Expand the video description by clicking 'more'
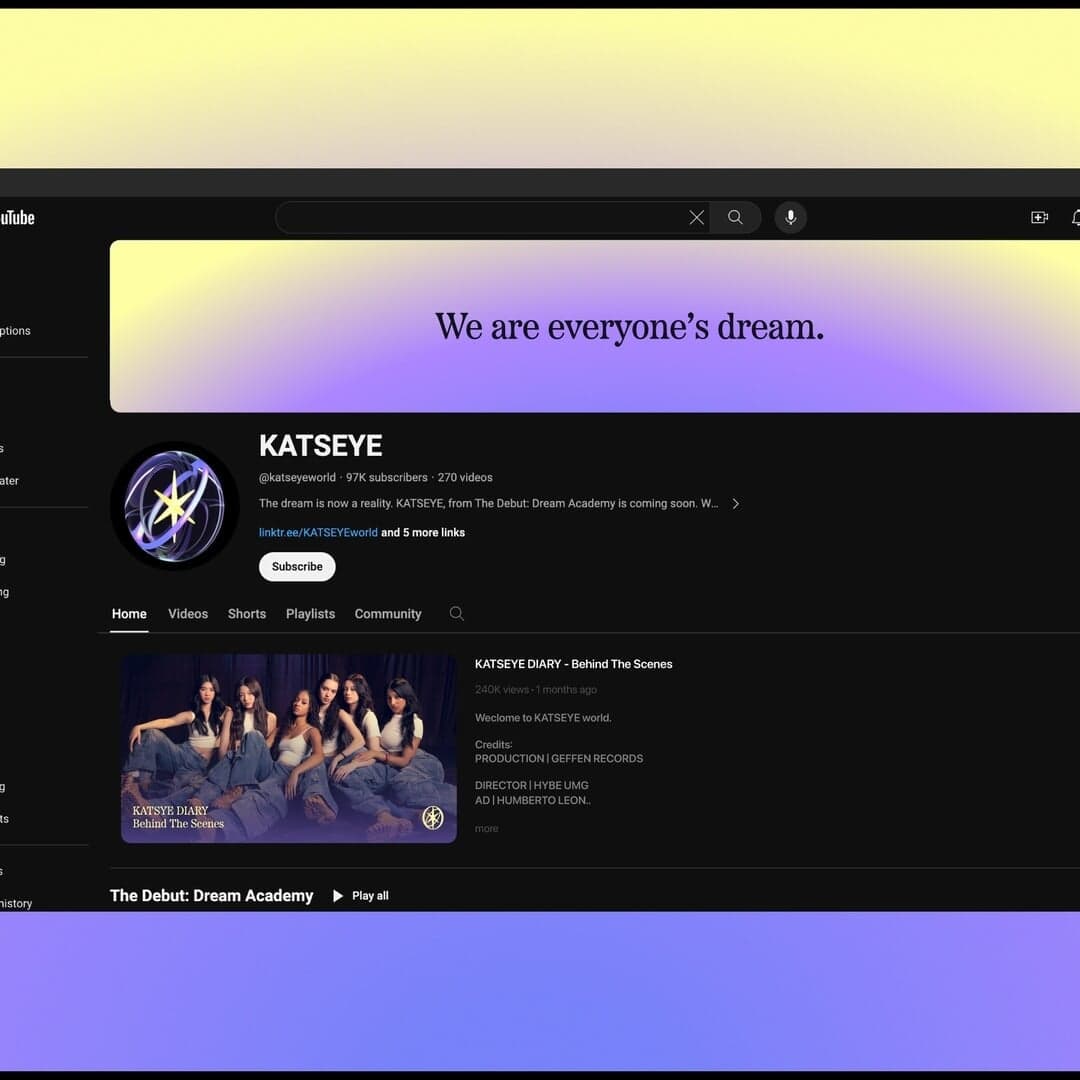The width and height of the screenshot is (1080, 1080). 486,828
